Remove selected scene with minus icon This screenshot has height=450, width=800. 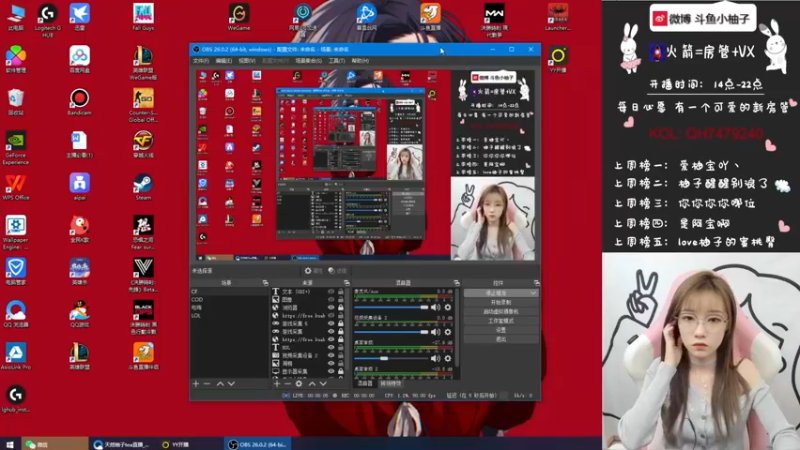pos(207,383)
